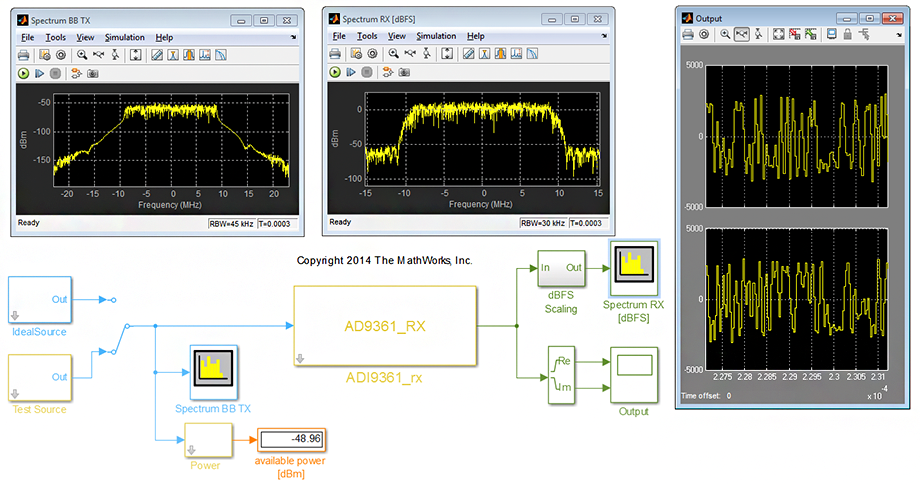Select the Power subsystem block
Image resolution: width=920 pixels, height=485 pixels.
click(208, 440)
